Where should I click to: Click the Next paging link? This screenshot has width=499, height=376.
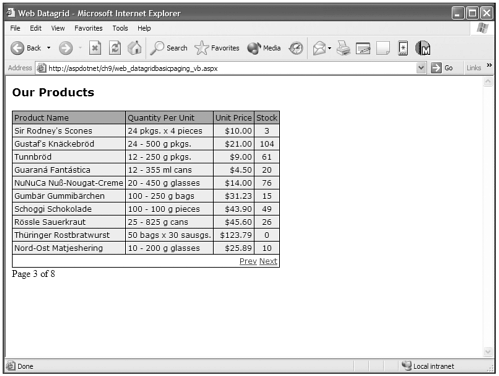[268, 261]
